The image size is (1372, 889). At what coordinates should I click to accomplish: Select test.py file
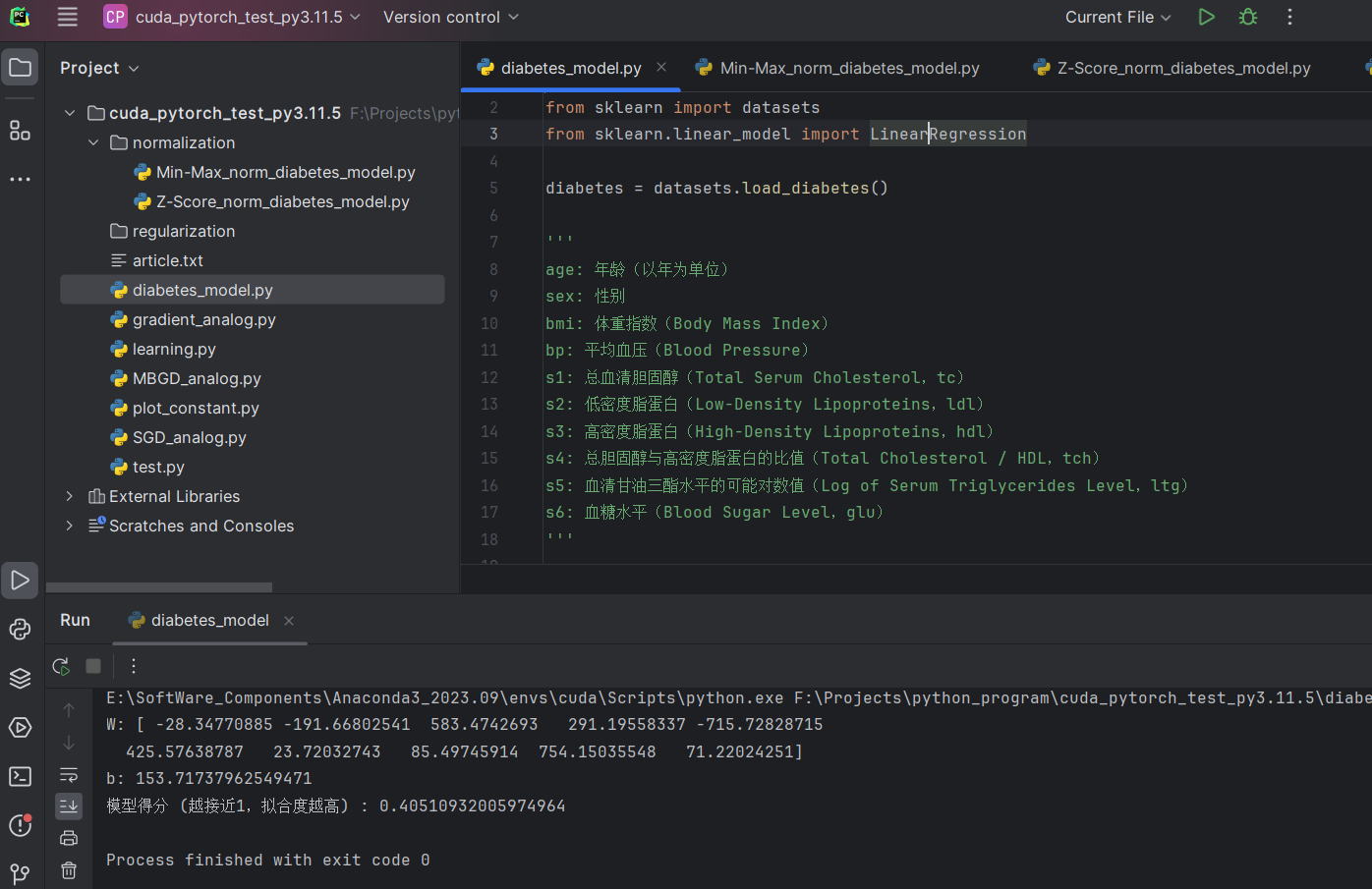click(x=147, y=467)
